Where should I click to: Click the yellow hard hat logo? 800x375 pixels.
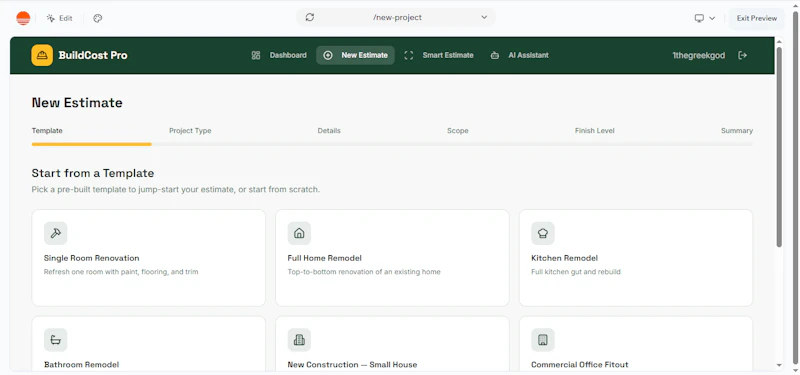coord(42,55)
